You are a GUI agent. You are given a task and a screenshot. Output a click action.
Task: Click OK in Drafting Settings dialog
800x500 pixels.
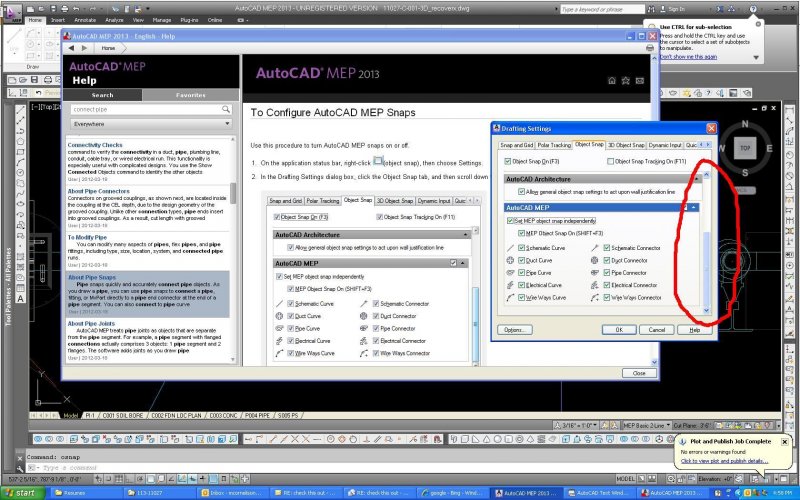point(619,330)
